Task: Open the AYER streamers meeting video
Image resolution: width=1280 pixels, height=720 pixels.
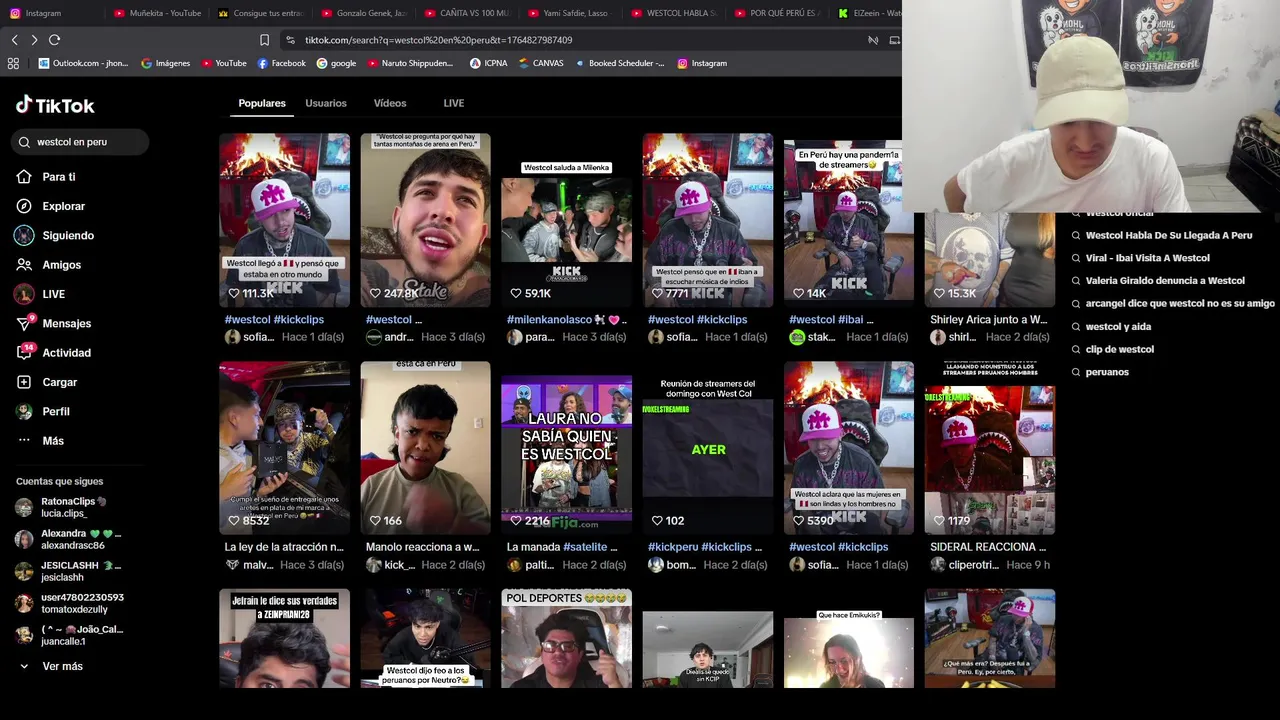Action: (x=707, y=448)
